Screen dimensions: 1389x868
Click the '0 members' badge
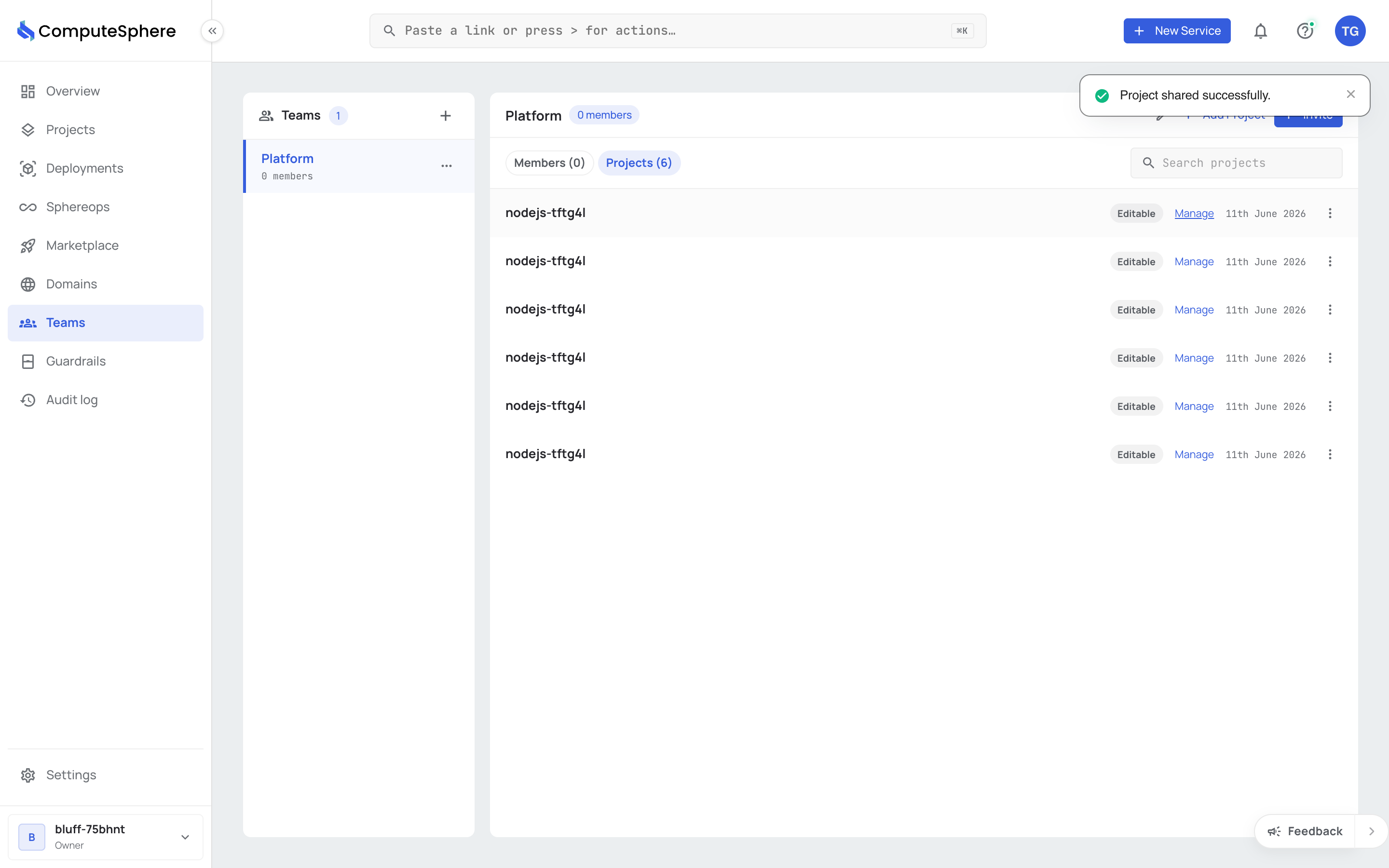point(604,115)
